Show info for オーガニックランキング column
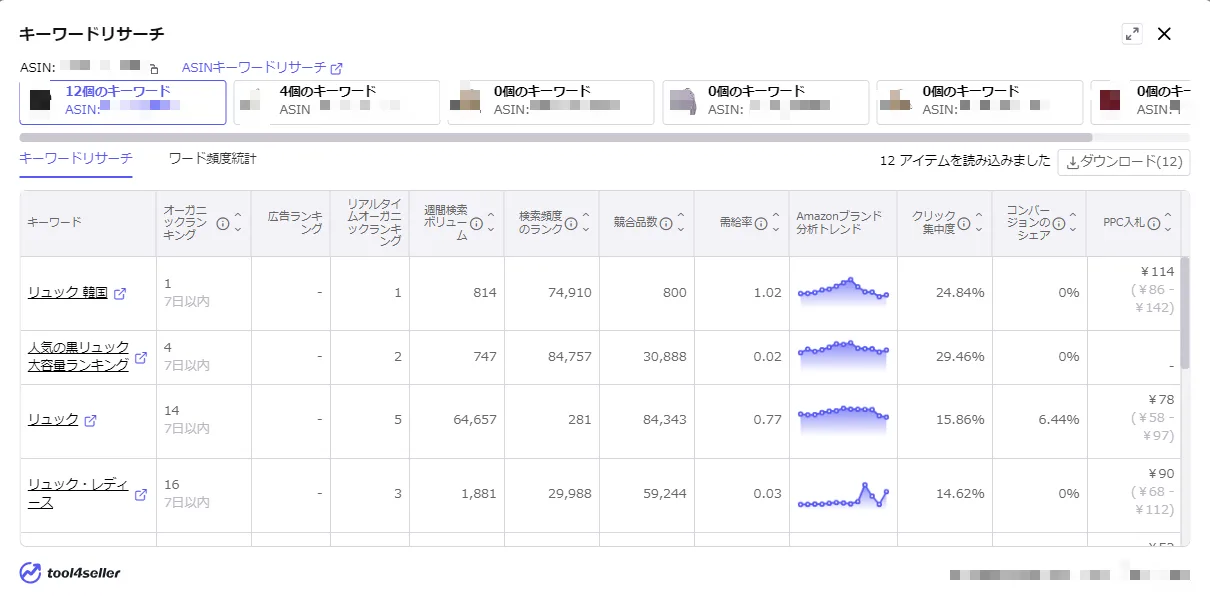 pyautogui.click(x=223, y=222)
